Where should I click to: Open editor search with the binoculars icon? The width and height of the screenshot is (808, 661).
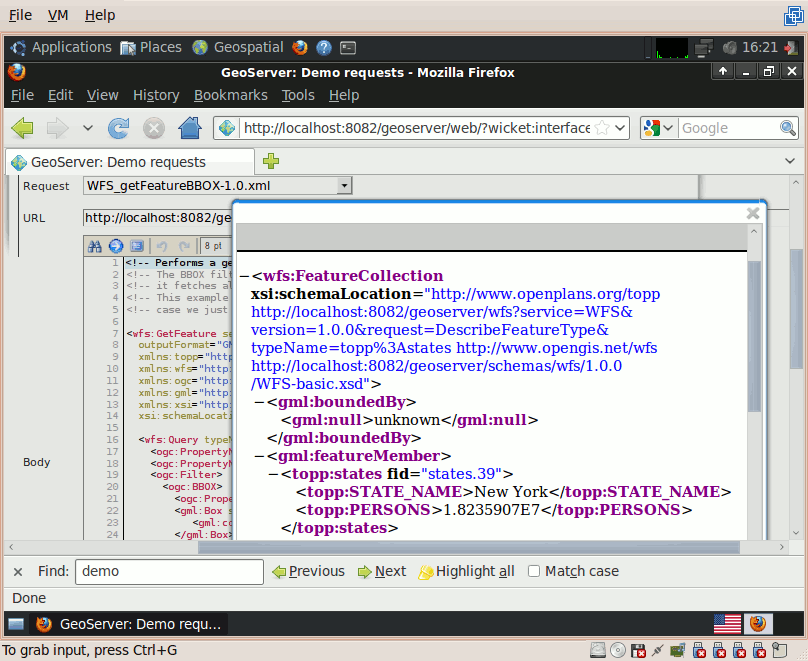tap(94, 246)
